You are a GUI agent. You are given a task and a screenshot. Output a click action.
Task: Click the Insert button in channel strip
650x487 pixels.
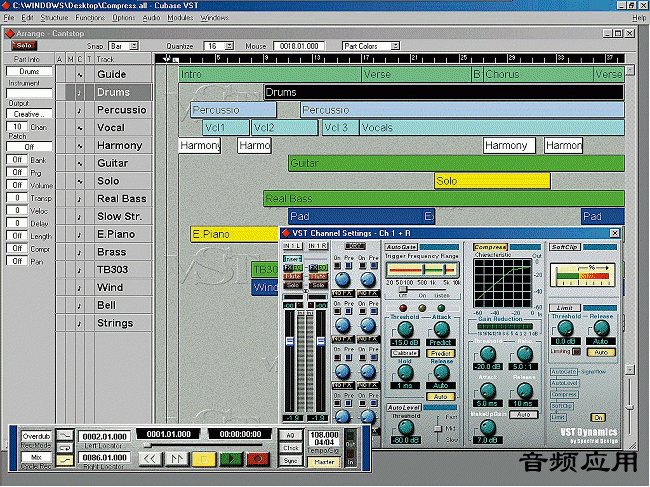(x=293, y=259)
